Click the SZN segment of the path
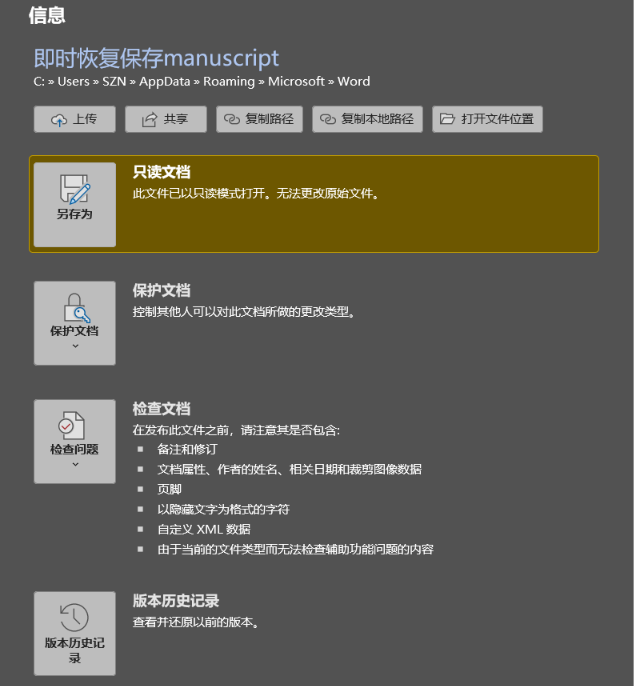 tap(114, 81)
